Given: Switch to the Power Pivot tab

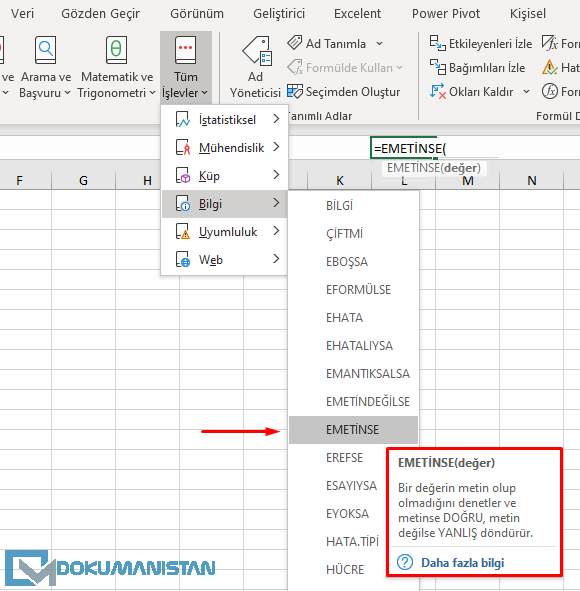Looking at the screenshot, I should coord(446,14).
